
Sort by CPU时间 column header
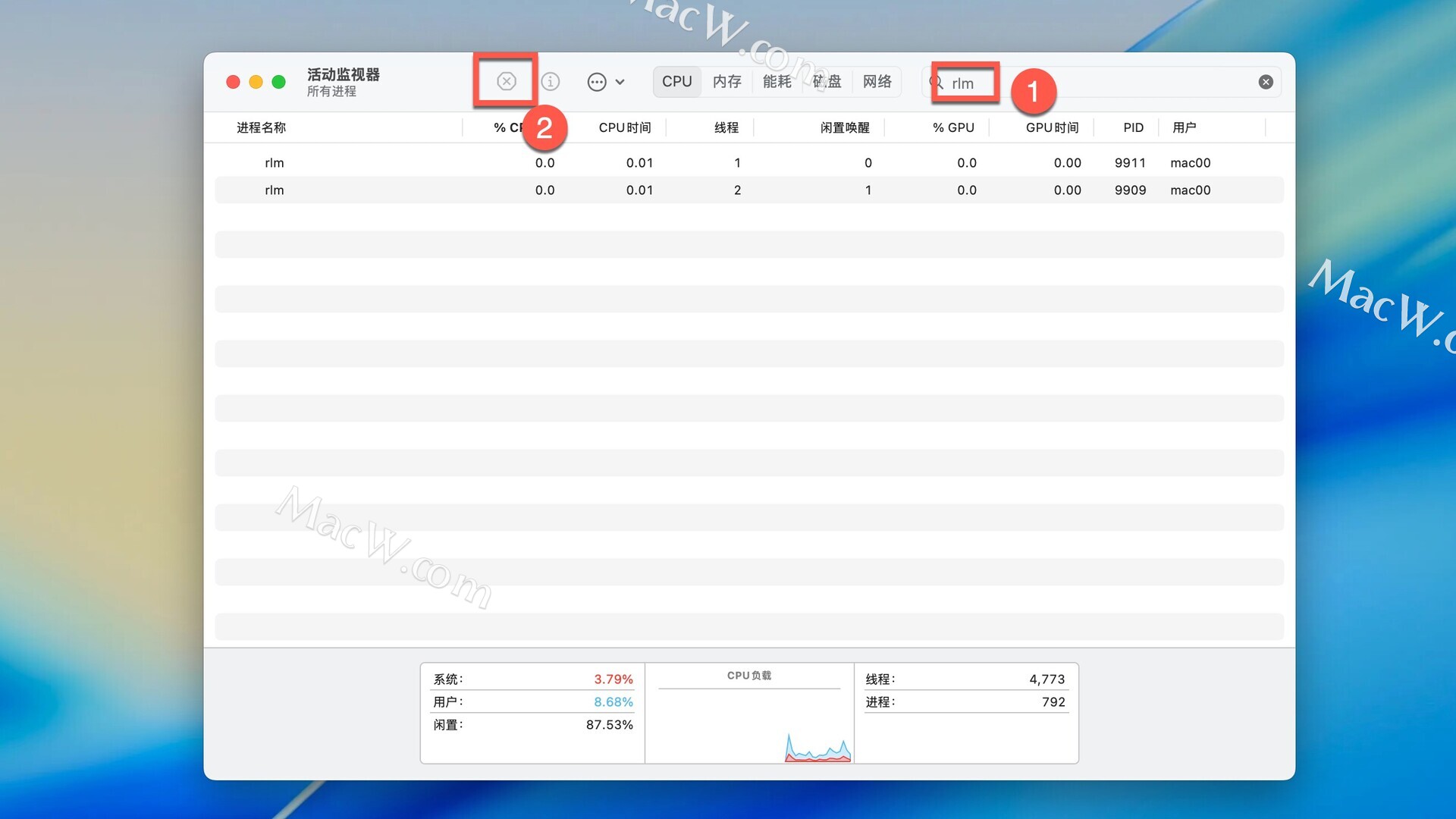pyautogui.click(x=624, y=127)
